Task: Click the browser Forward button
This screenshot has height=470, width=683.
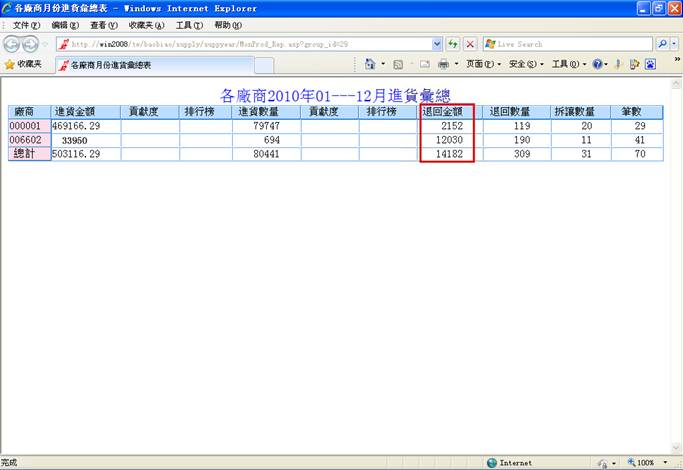Action: (x=31, y=44)
